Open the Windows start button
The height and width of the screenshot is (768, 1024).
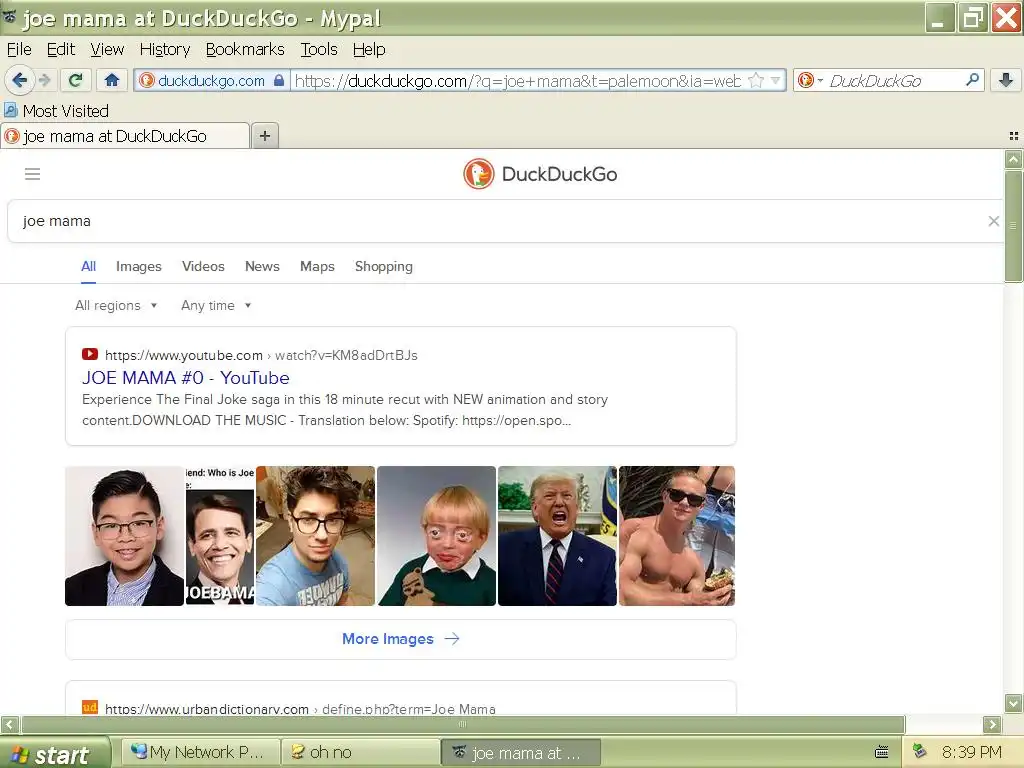(55, 753)
